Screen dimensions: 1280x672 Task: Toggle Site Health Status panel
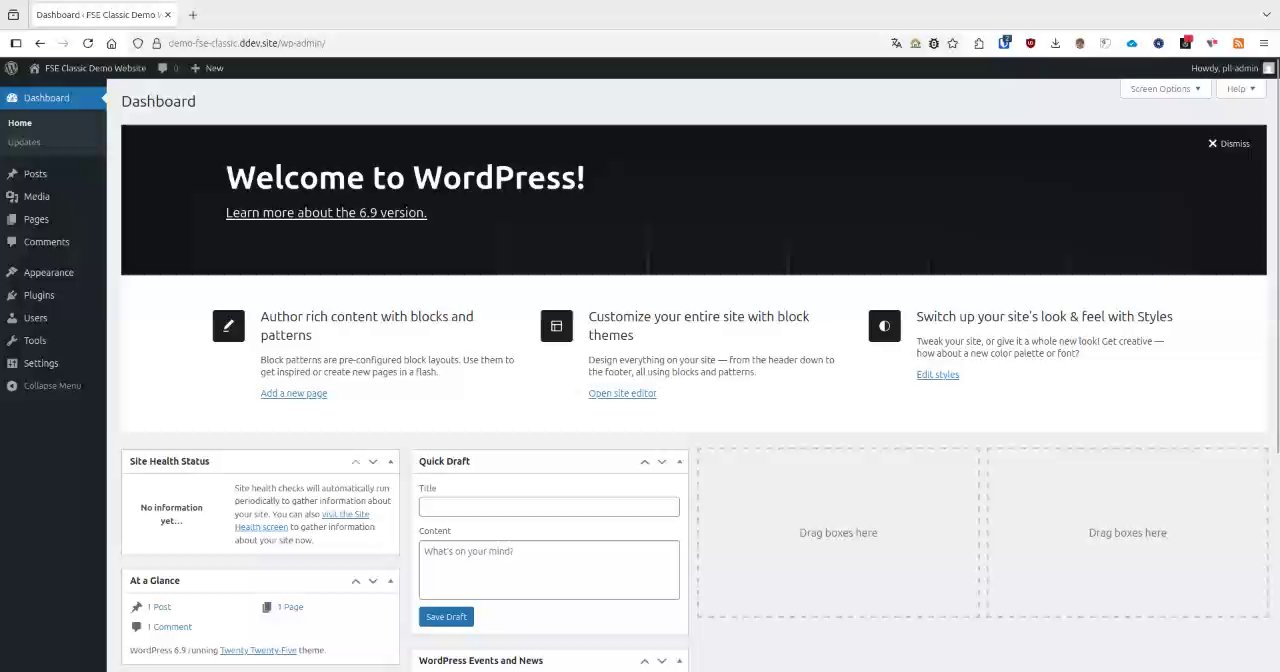[391, 462]
